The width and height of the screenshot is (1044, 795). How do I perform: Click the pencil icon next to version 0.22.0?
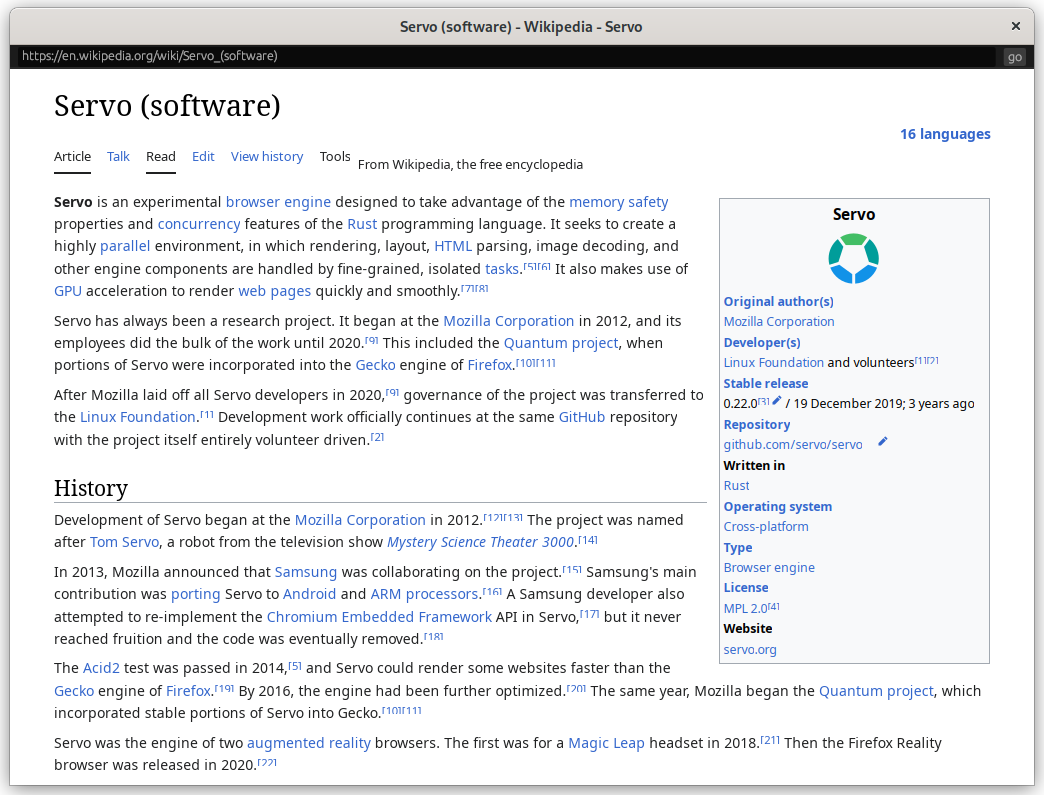coord(777,401)
